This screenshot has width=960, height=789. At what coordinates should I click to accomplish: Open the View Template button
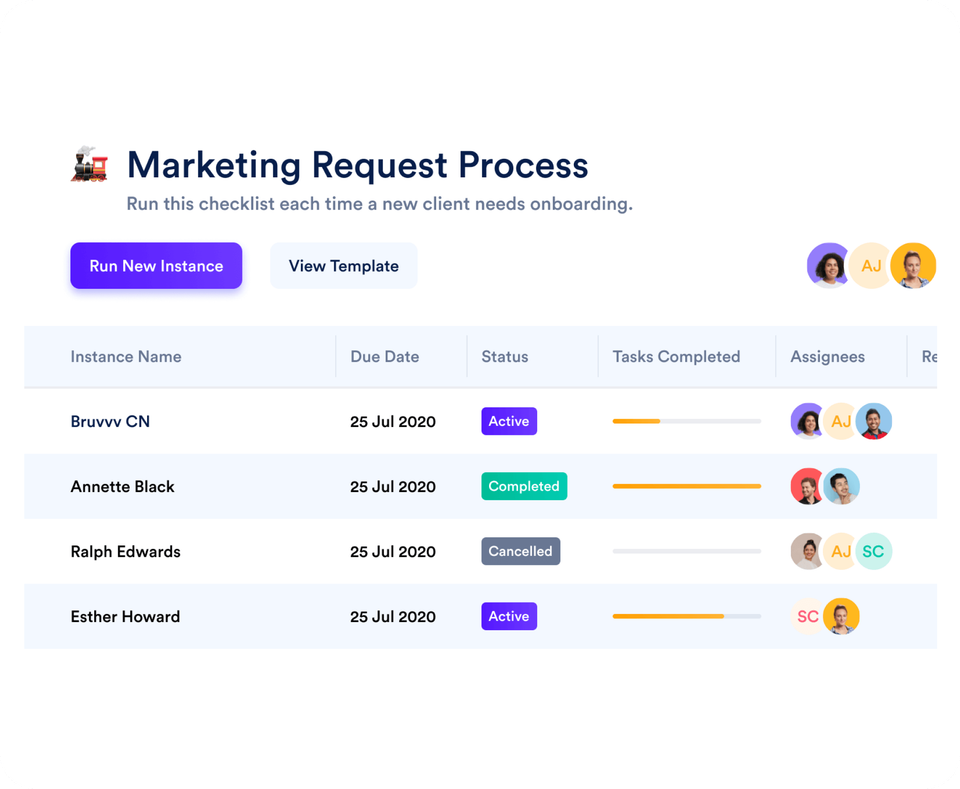pyautogui.click(x=343, y=266)
